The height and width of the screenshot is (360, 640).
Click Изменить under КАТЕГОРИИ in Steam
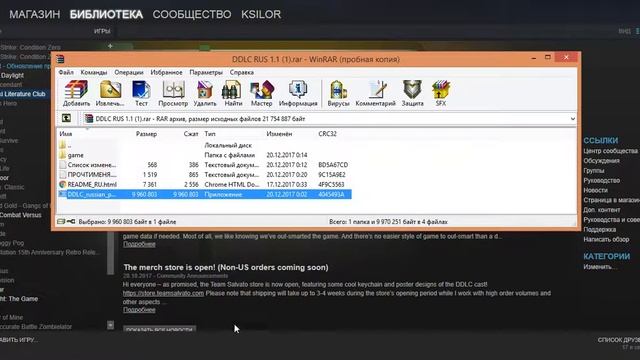point(600,267)
